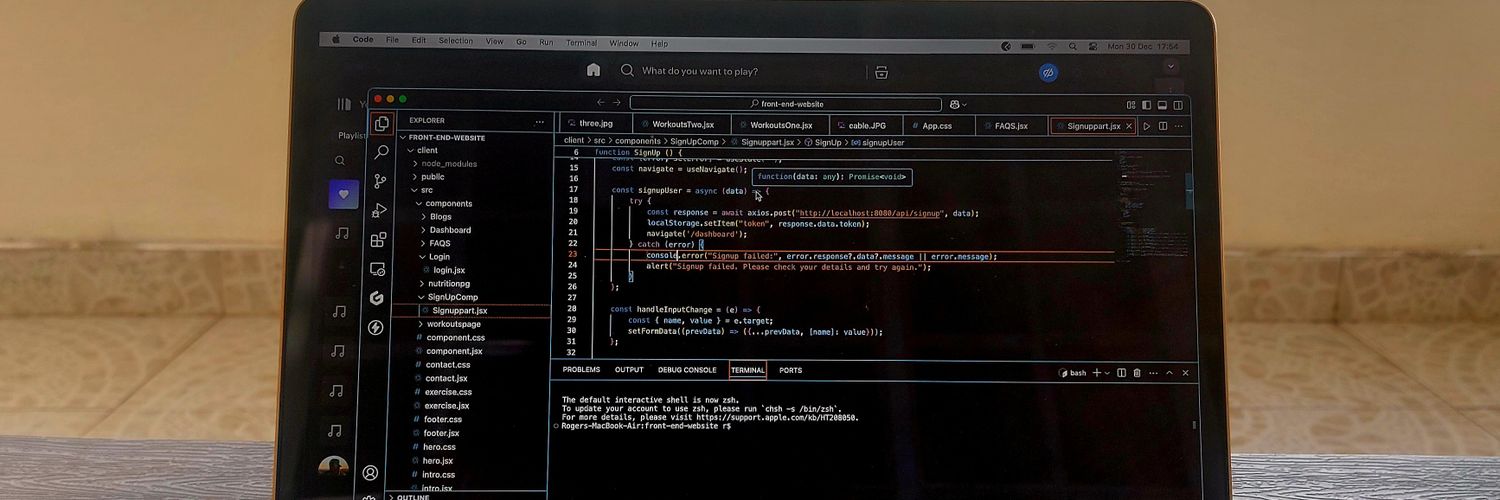Toggle the bottom panel layout icon
Screen dimensions: 1500x500
(1162, 105)
